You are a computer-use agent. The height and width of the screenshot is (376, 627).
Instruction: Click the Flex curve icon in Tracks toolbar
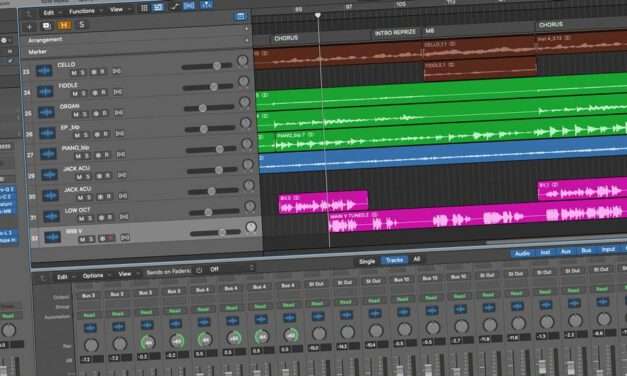point(174,6)
